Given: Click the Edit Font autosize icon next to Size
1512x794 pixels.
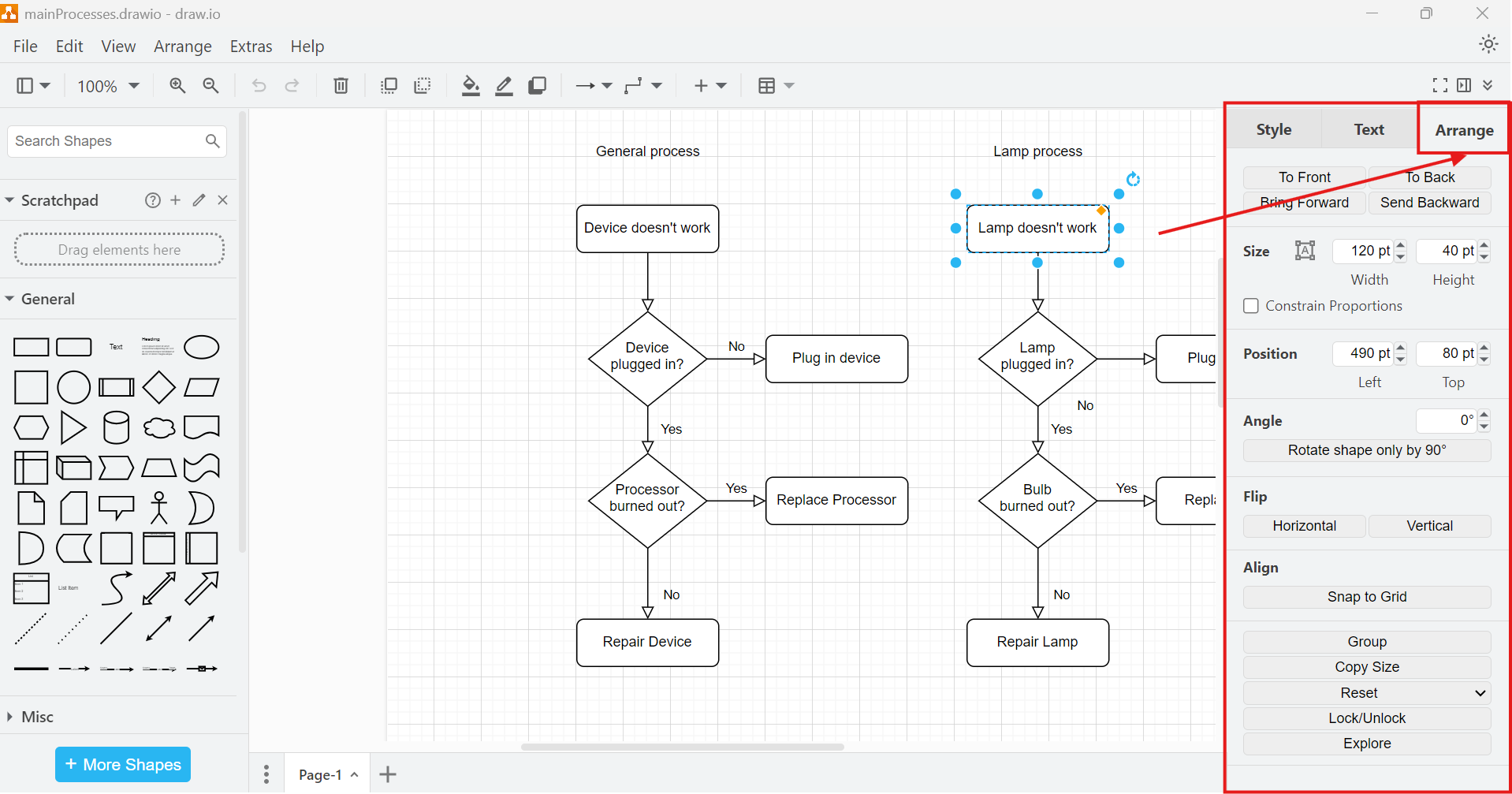Looking at the screenshot, I should pyautogui.click(x=1304, y=250).
